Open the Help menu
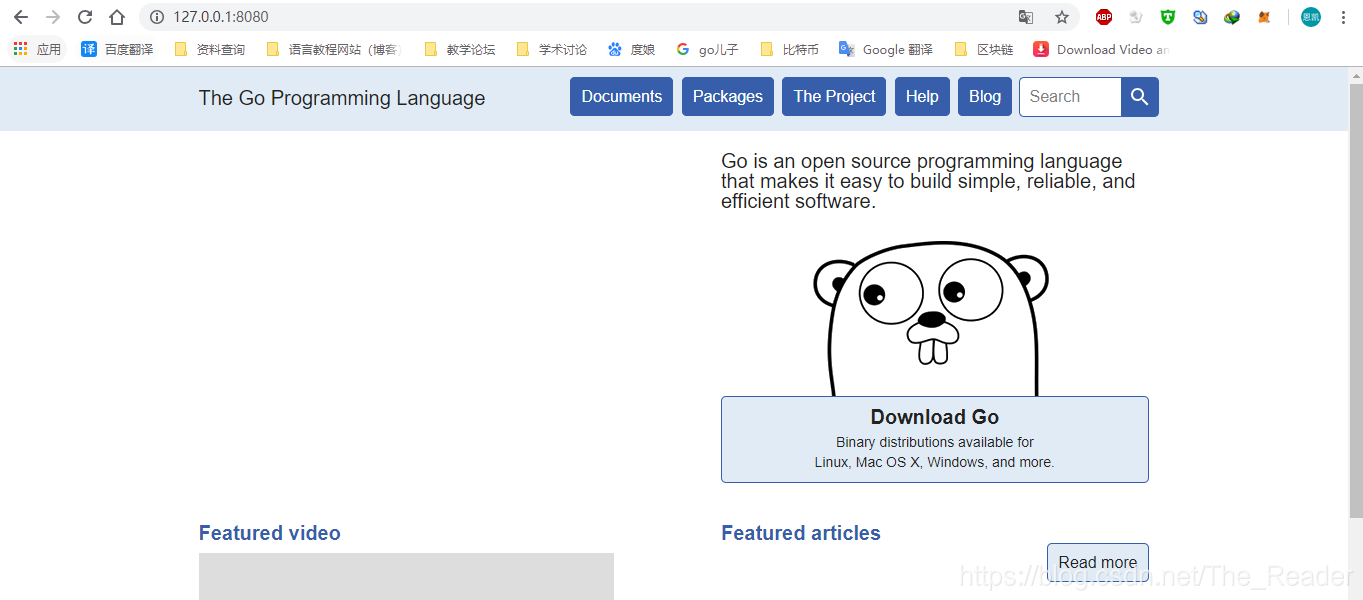 [x=922, y=97]
